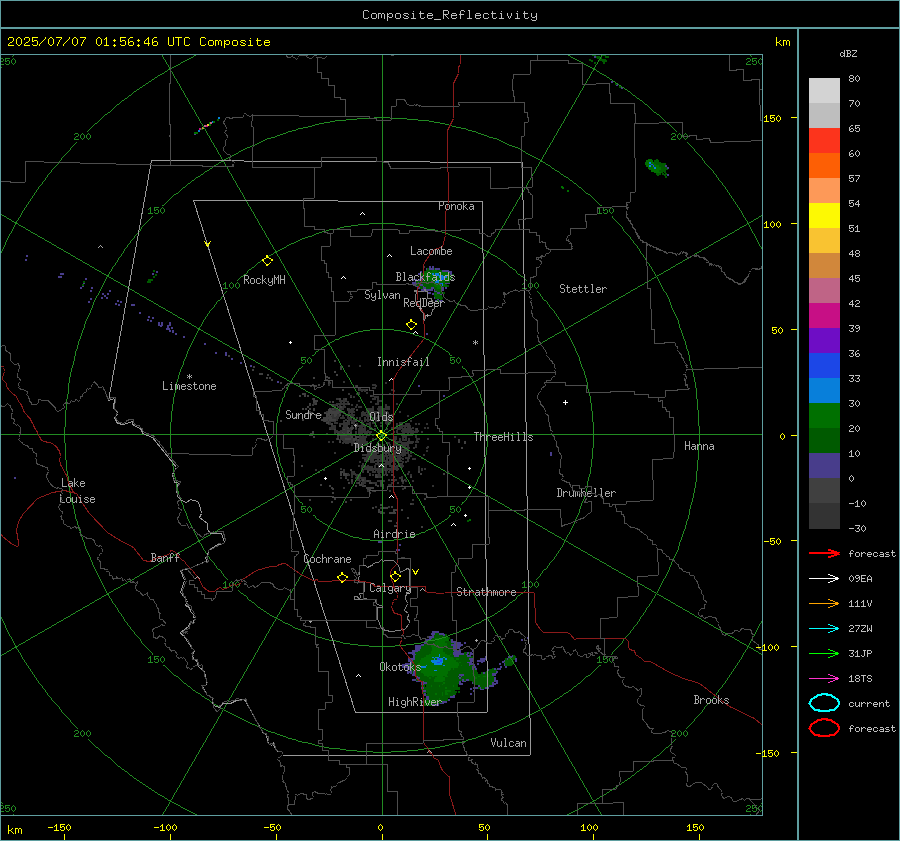Select the Didsbury label

pos(377,448)
